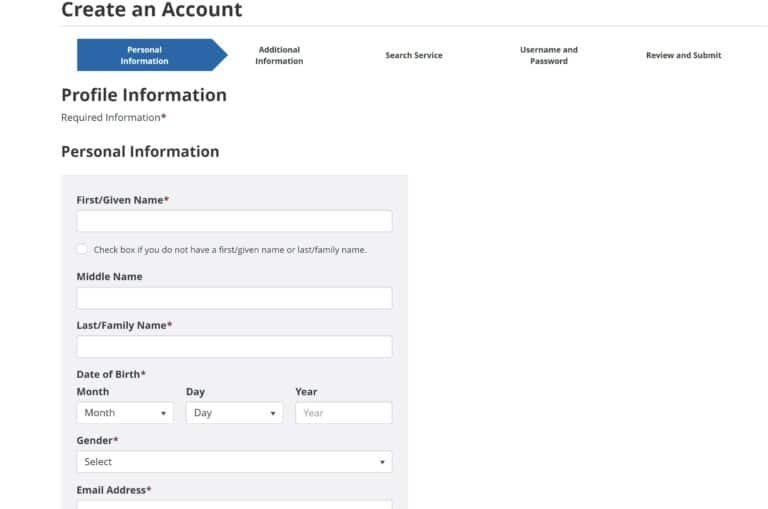Jump to Review and Submit step
The height and width of the screenshot is (509, 768).
point(683,55)
